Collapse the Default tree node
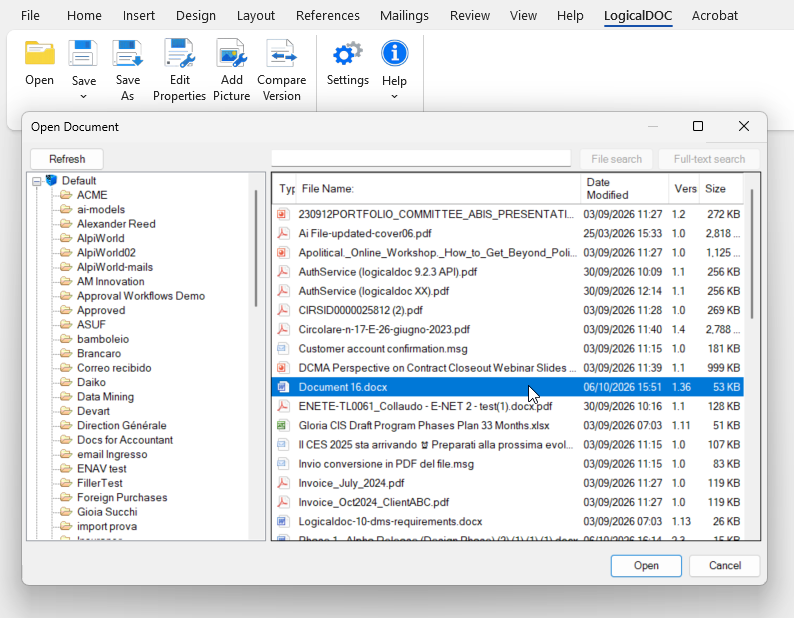This screenshot has height=618, width=794. tap(36, 181)
